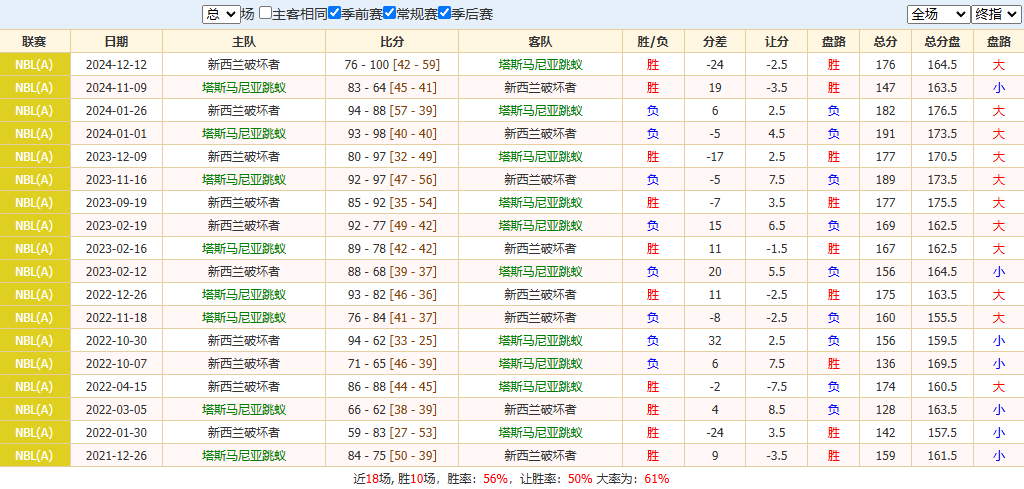Select the date 2022-04-15
Viewport: 1024px width, 489px height.
tap(116, 386)
